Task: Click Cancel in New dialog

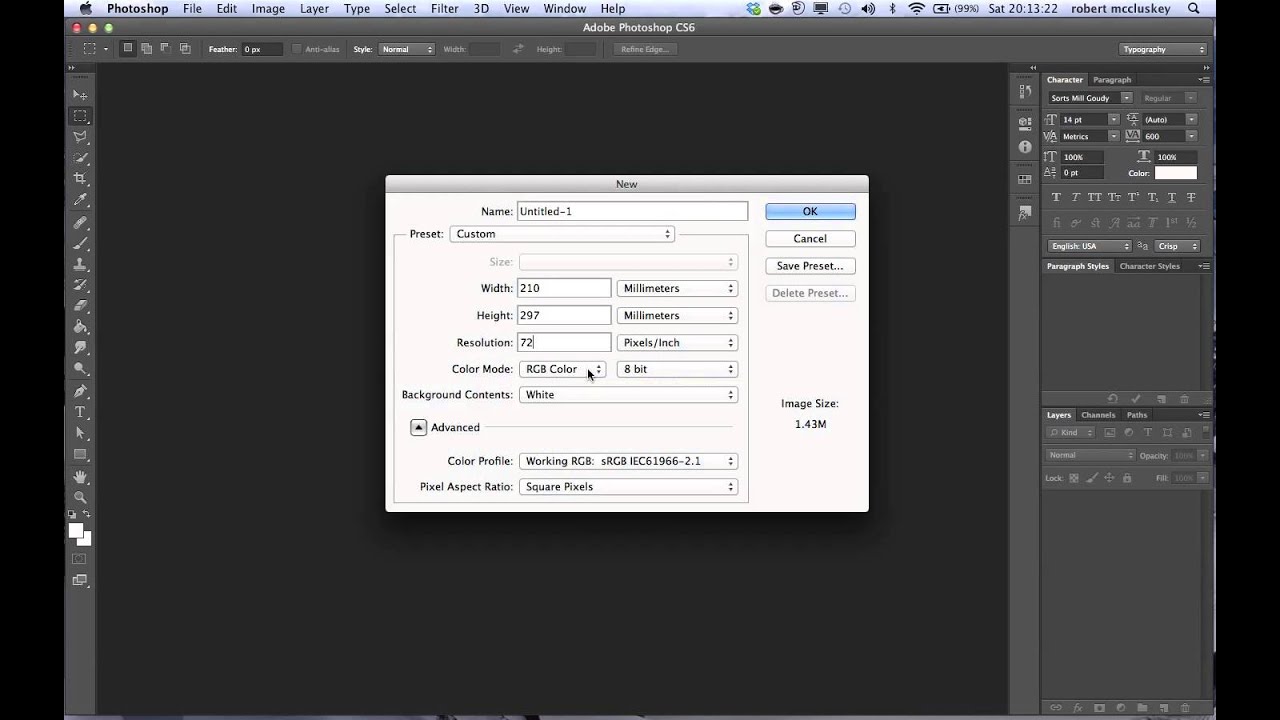Action: point(810,239)
